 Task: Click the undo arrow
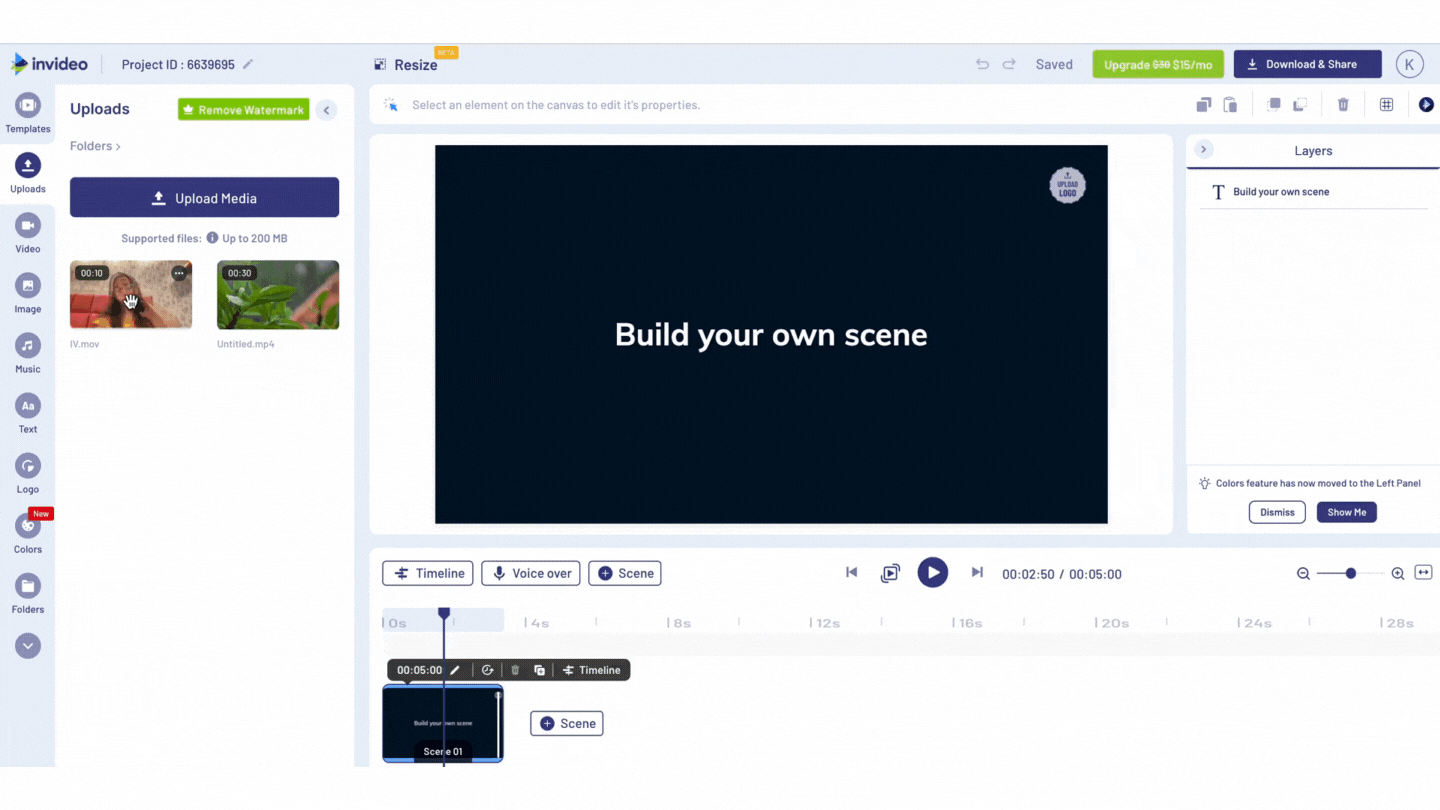(982, 64)
